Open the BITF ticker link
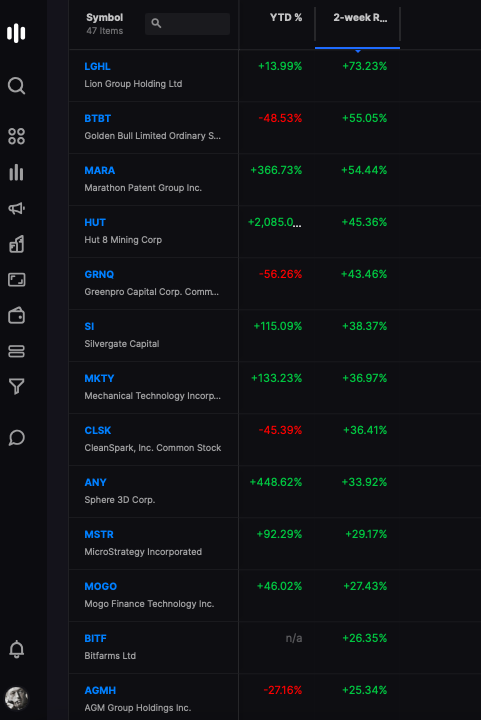 [95, 638]
